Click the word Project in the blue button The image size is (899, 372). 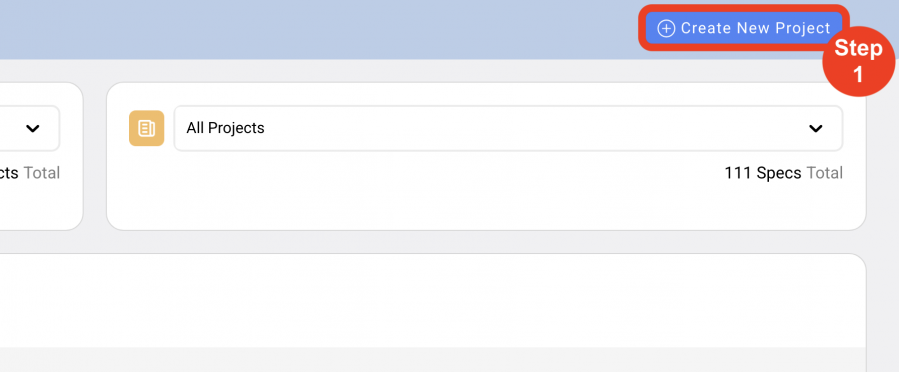(802, 29)
